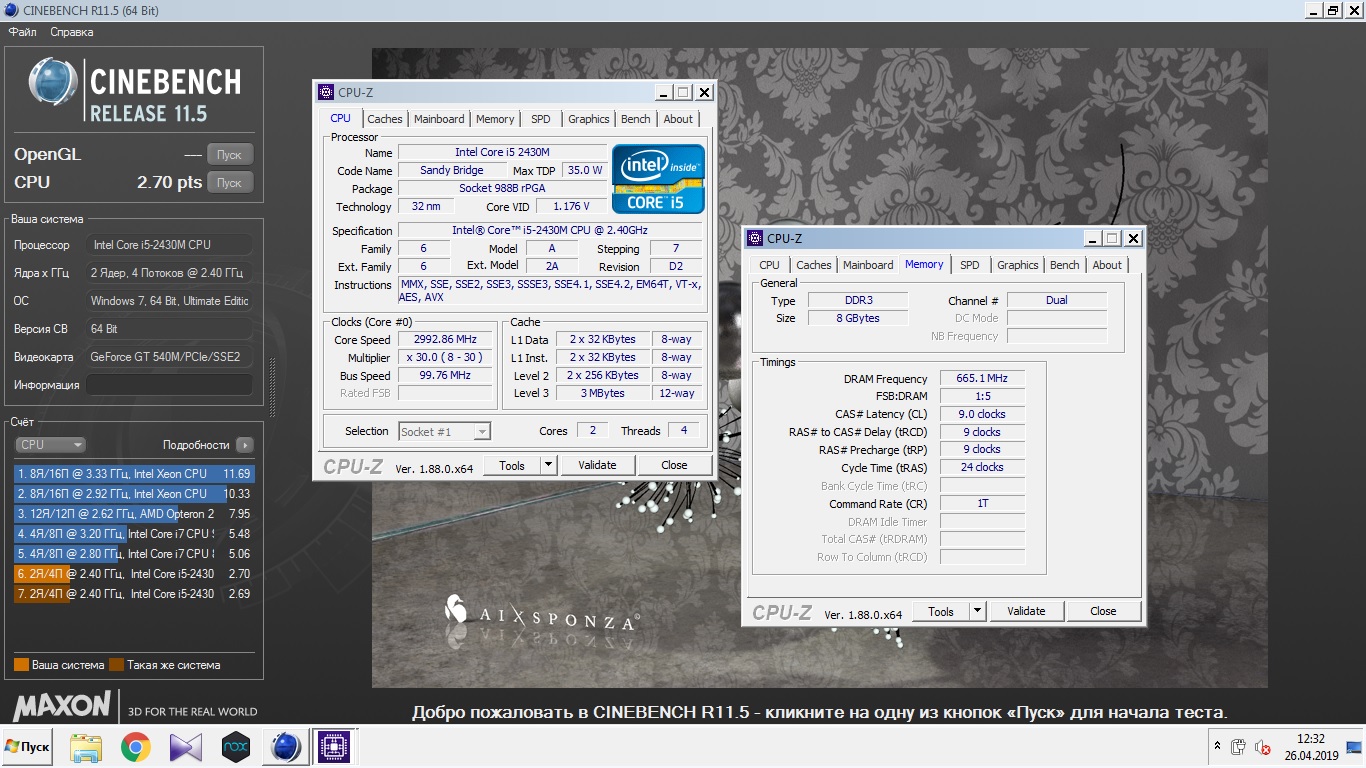Click the Start button 'Пуск'

point(28,747)
